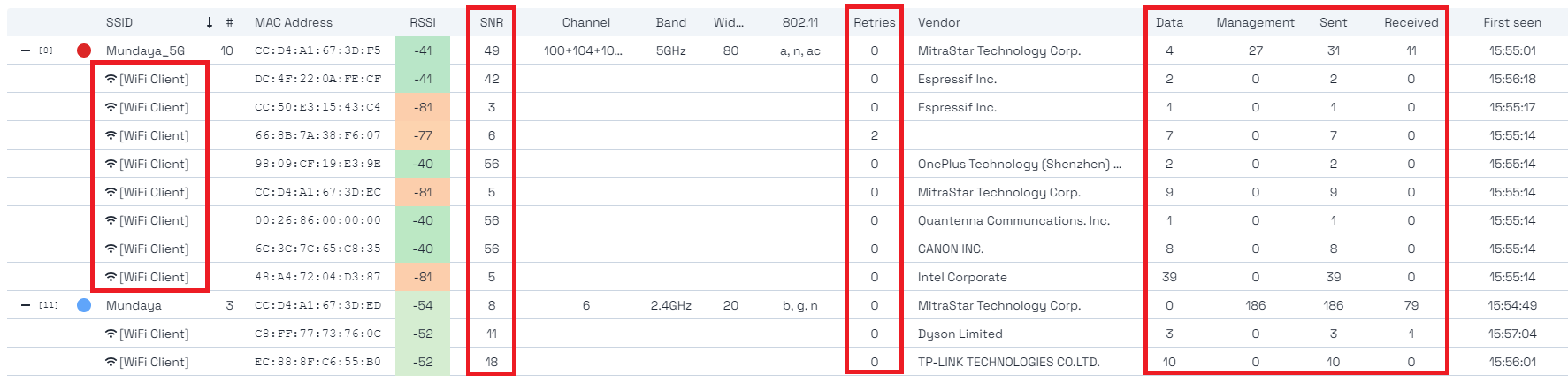The height and width of the screenshot is (376, 1568).
Task: Click WiFi icon for the TP-LINK client
Action: 111,362
